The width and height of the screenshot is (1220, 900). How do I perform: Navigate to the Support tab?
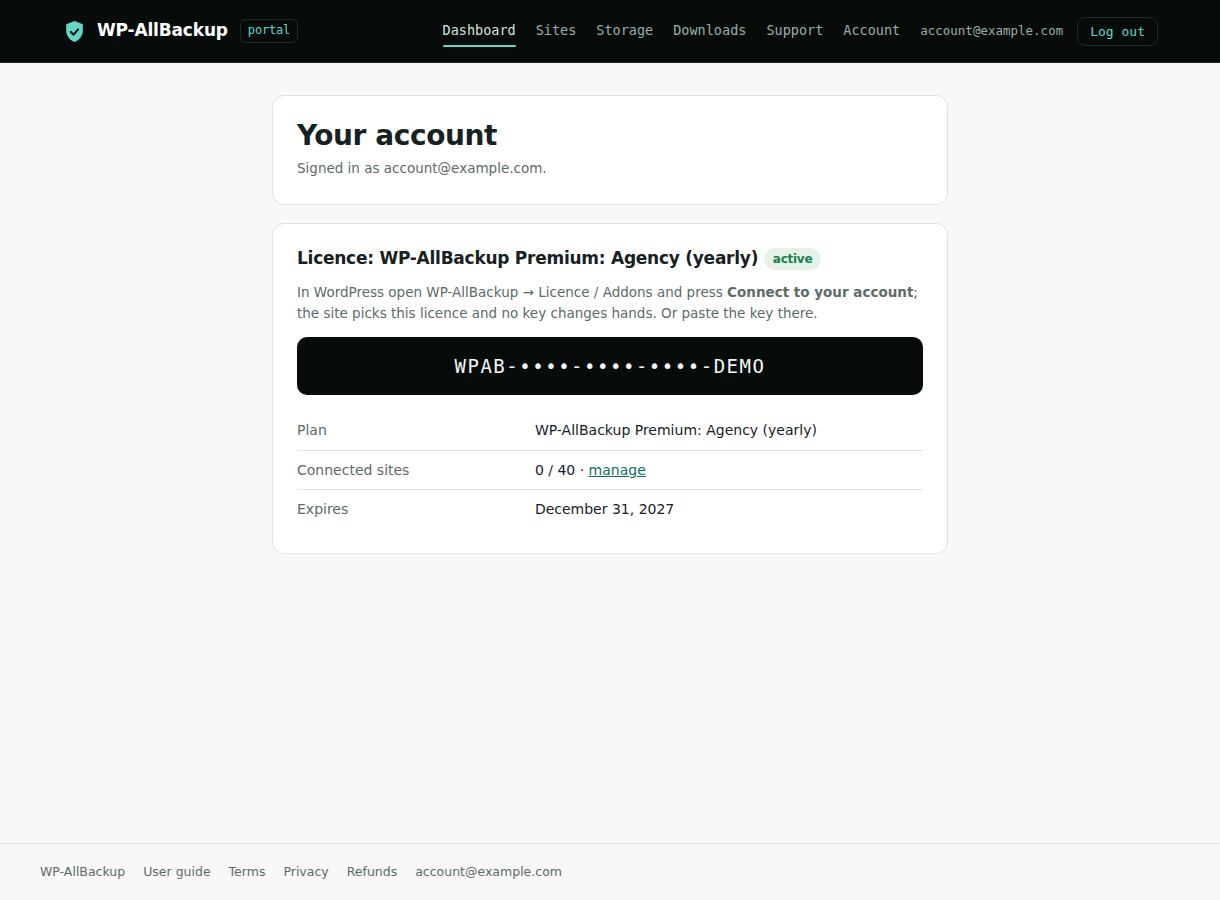795,30
